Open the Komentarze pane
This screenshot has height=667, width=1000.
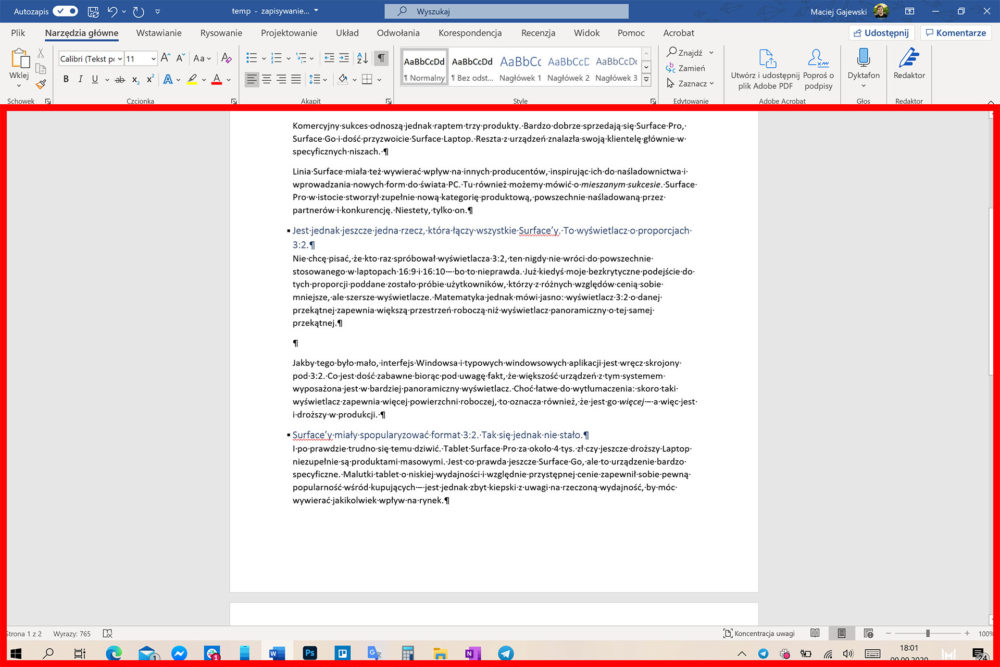(x=956, y=33)
